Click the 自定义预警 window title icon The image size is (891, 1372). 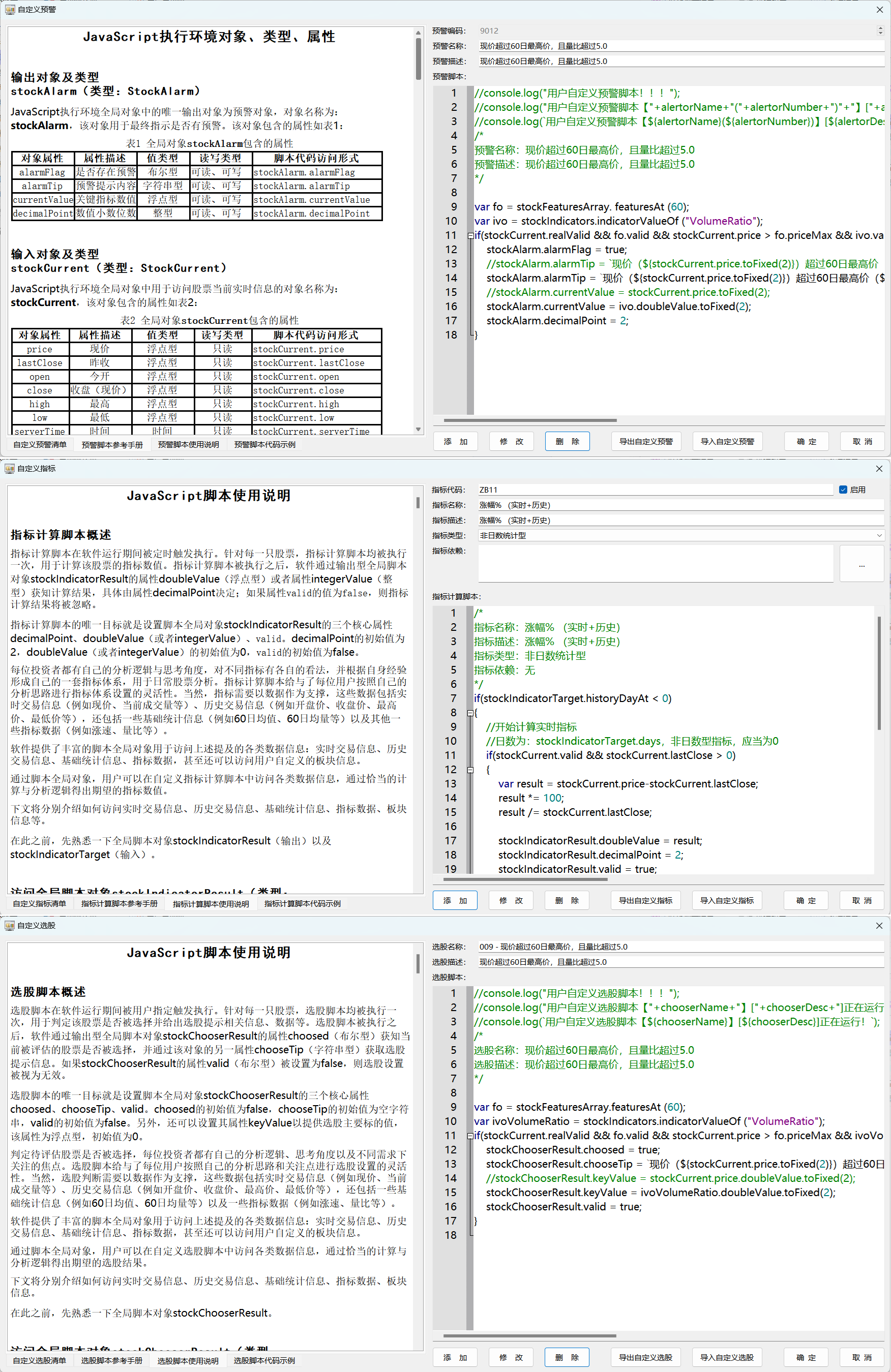point(10,10)
